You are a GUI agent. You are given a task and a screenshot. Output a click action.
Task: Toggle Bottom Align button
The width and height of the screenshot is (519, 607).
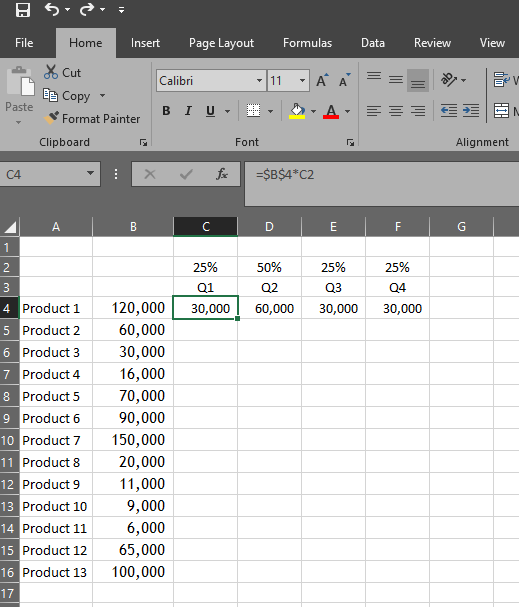[418, 81]
